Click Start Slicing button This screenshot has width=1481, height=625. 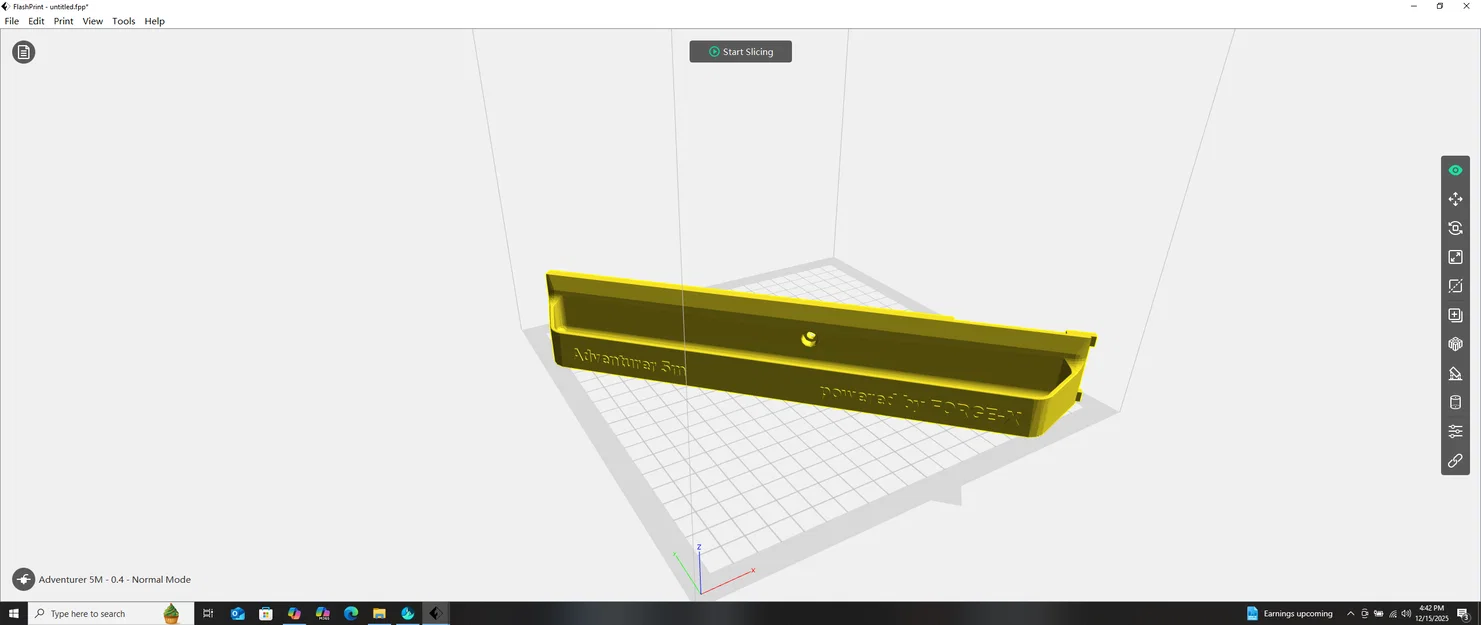[741, 51]
